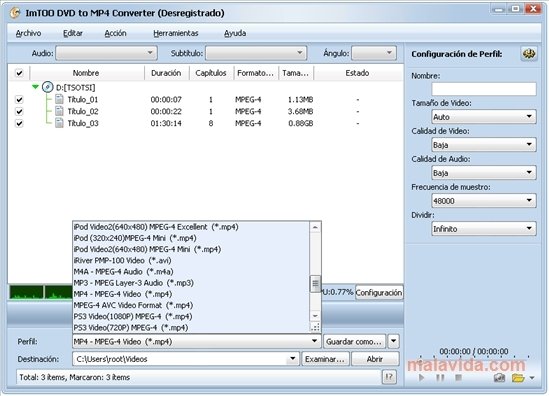Open the Ayuda menu
This screenshot has width=549, height=396.
coord(235,33)
